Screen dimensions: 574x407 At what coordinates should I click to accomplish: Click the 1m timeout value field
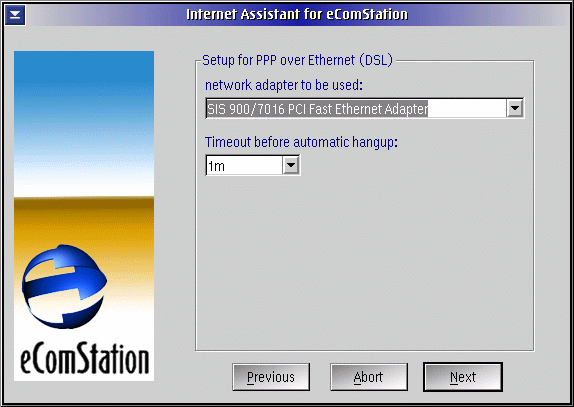pyautogui.click(x=245, y=165)
